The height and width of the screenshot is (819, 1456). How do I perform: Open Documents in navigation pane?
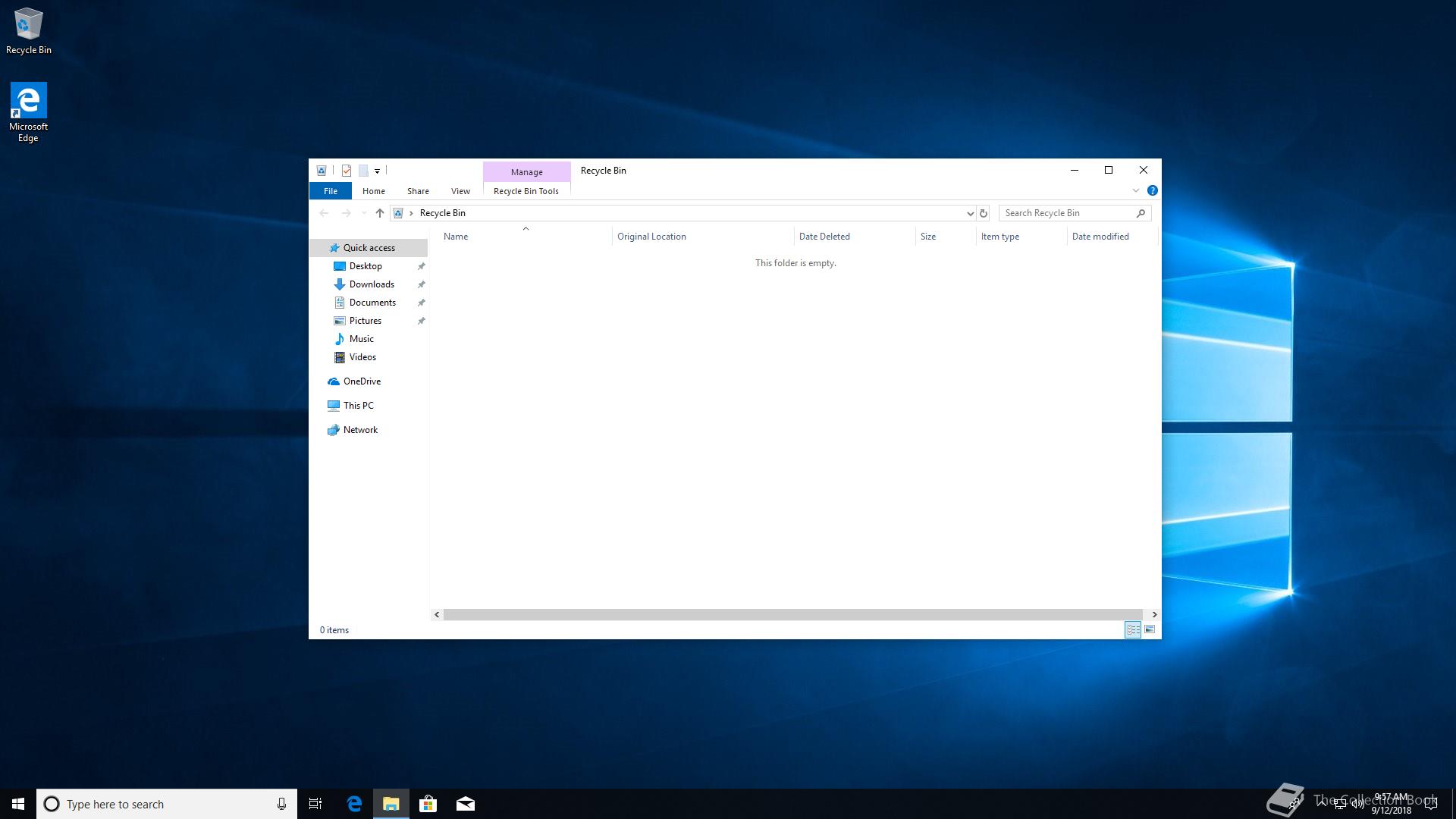(372, 303)
